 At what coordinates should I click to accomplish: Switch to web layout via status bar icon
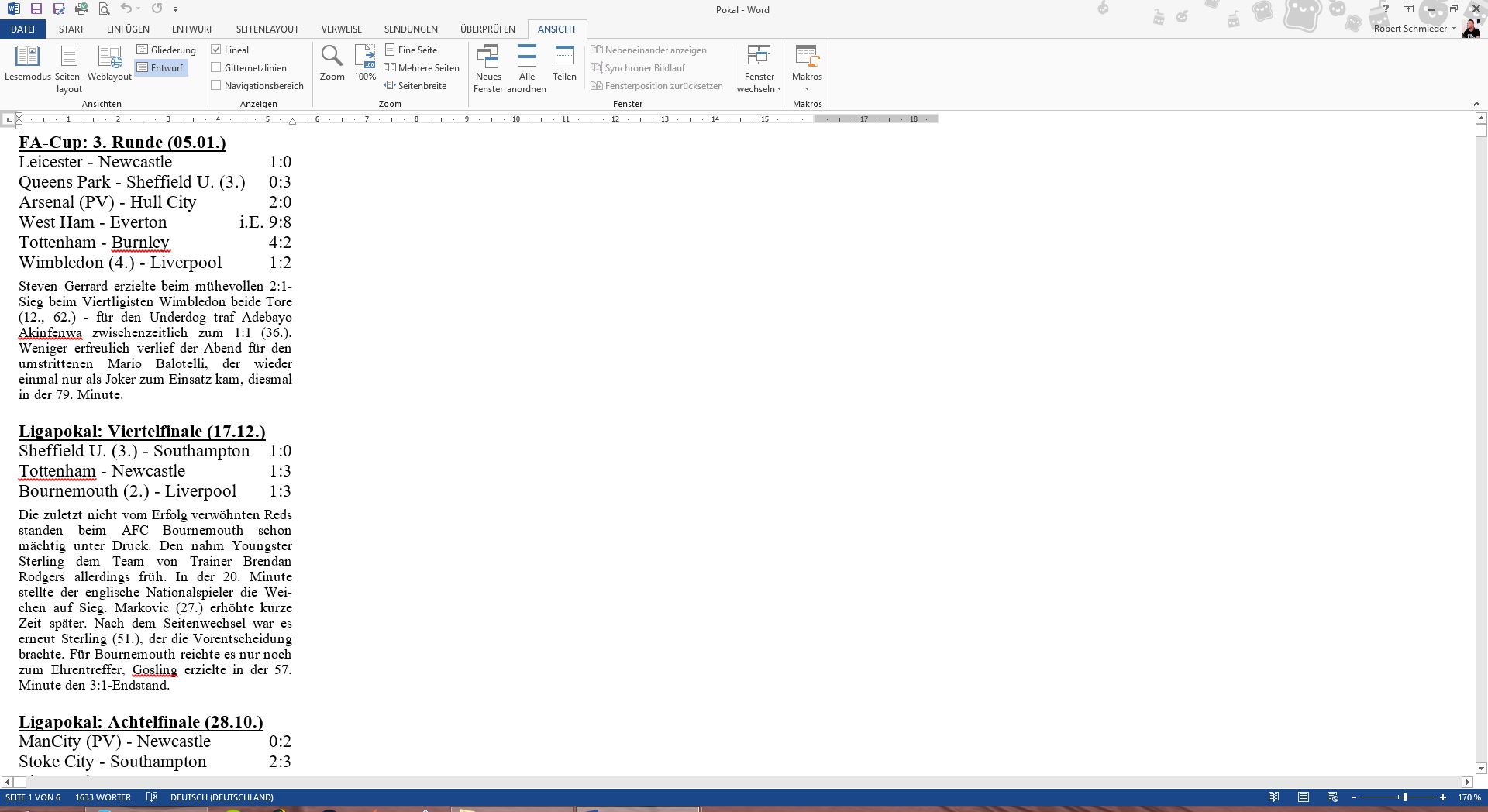click(x=1332, y=797)
